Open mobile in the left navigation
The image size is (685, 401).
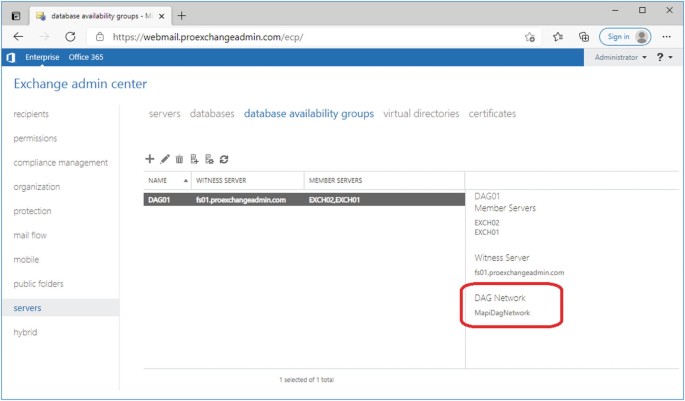coord(26,259)
